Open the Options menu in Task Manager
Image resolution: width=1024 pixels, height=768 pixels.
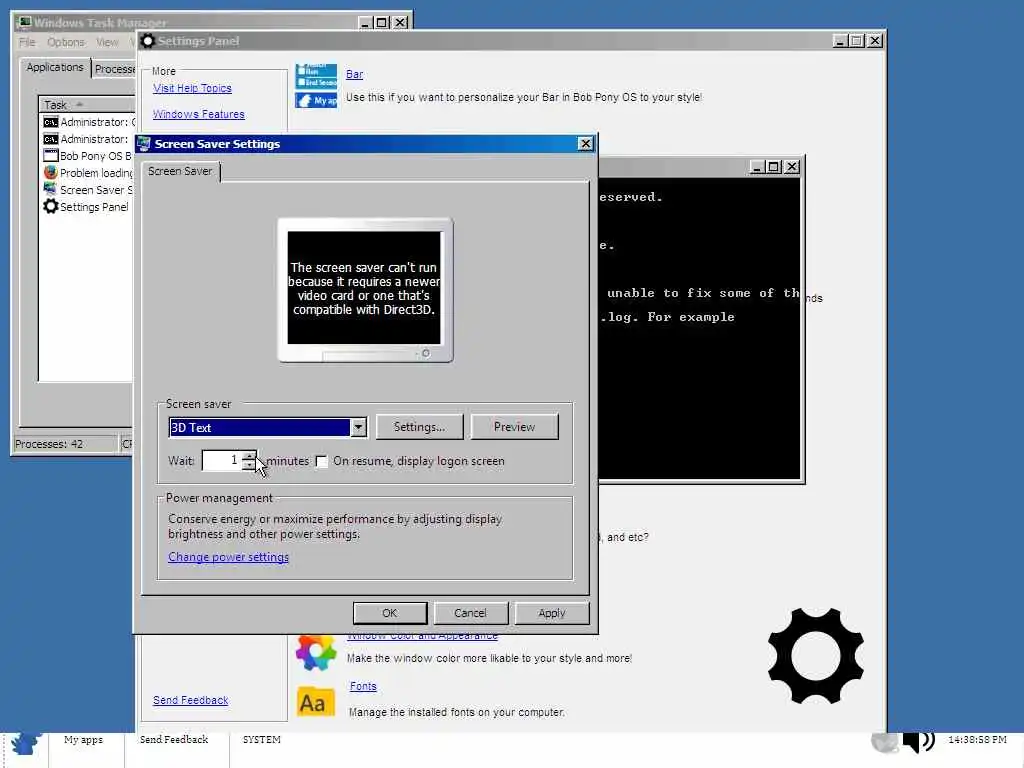pos(65,42)
